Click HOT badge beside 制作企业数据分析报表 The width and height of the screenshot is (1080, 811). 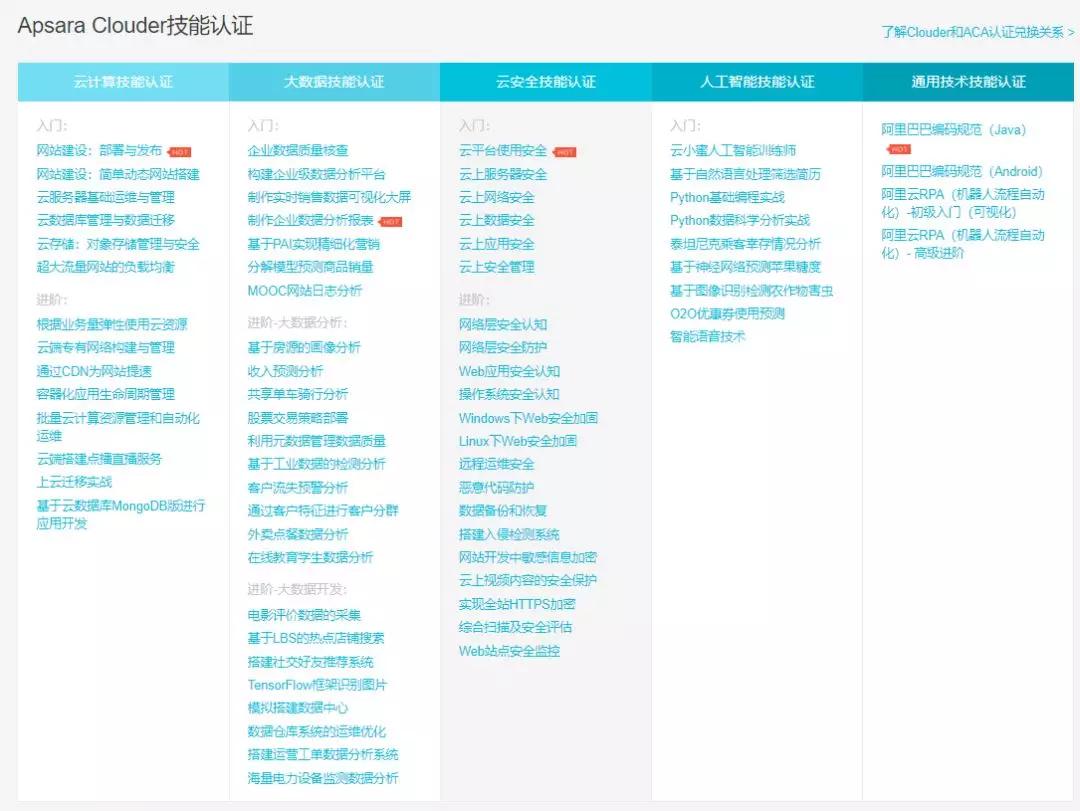pos(391,222)
